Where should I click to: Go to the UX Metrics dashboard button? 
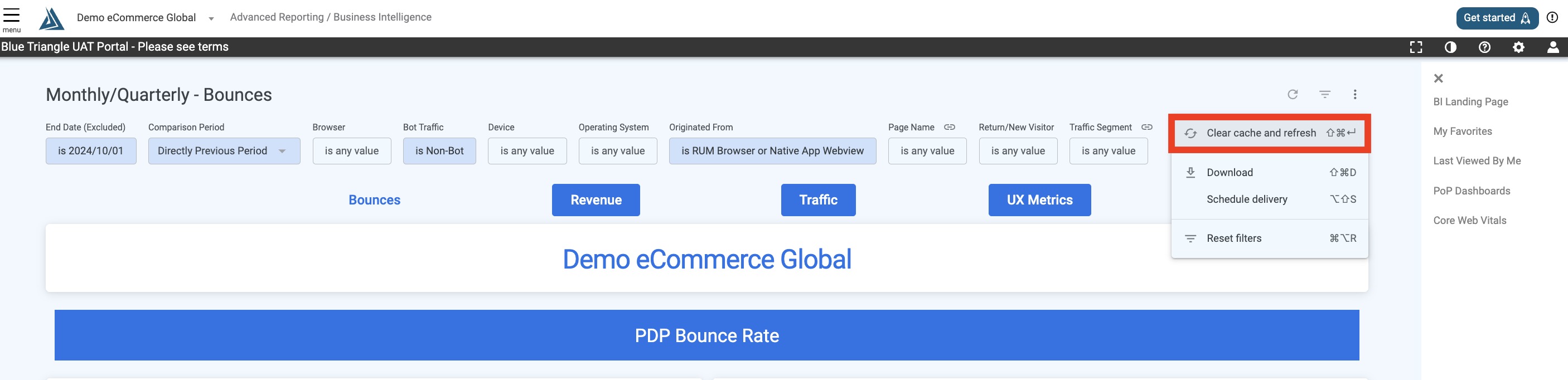click(x=1039, y=200)
